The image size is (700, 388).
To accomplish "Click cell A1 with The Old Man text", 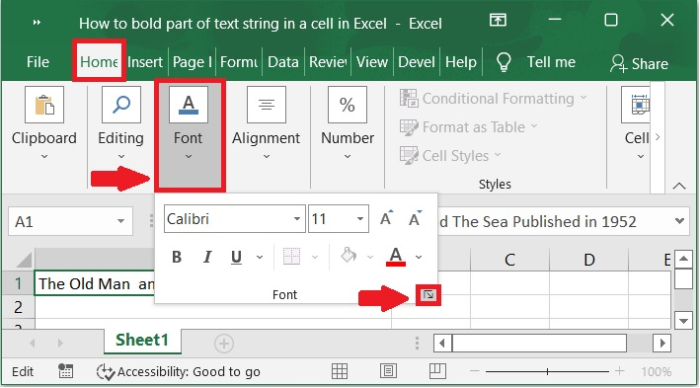I will coord(95,283).
